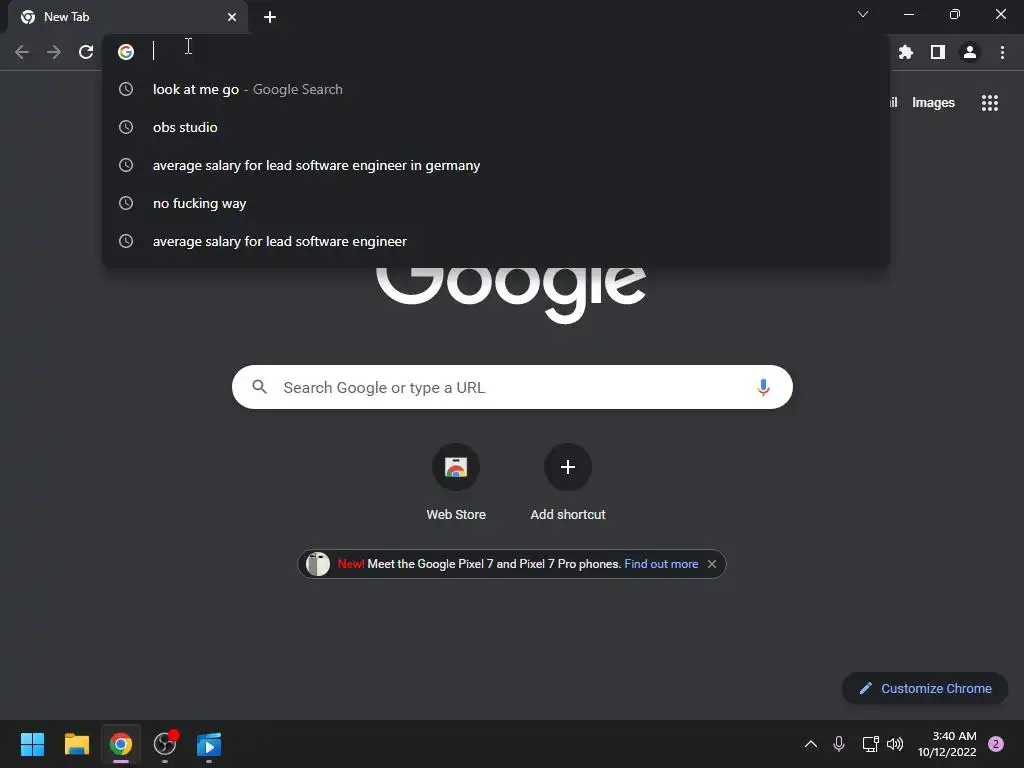Open Chrome's three-dot menu
Screen dimensions: 1024x768
(1002, 52)
